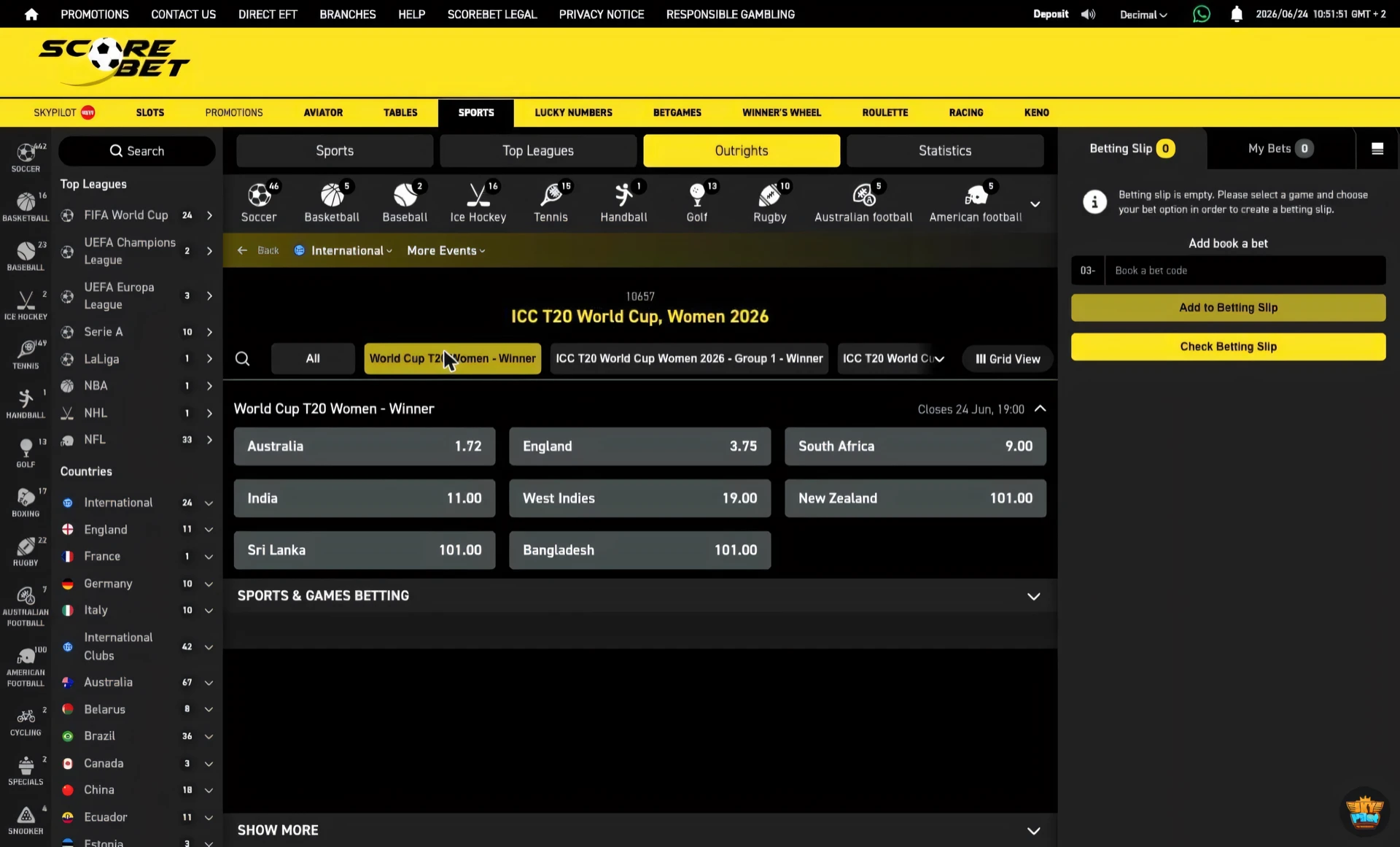This screenshot has width=1400, height=847.
Task: Bet on West Indies at 19.00
Action: coord(639,498)
